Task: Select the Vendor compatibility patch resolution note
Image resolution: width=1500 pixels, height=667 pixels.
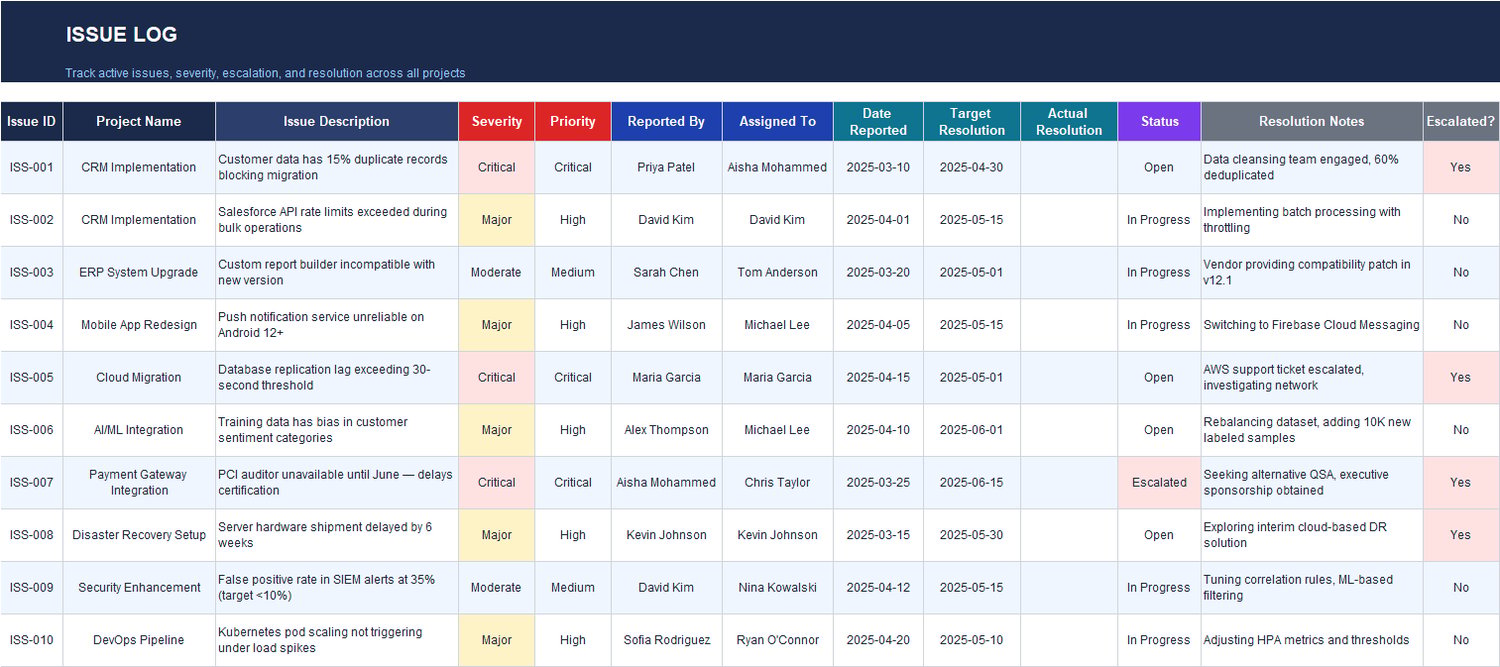Action: coord(1311,272)
